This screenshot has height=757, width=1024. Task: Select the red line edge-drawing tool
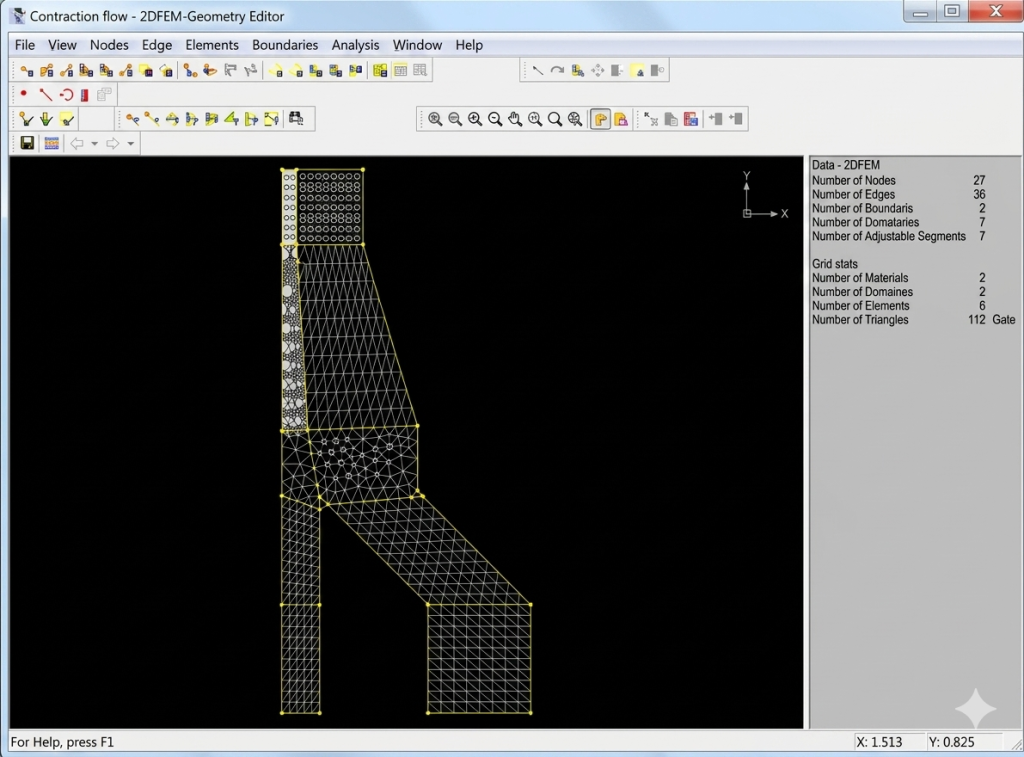tap(45, 95)
